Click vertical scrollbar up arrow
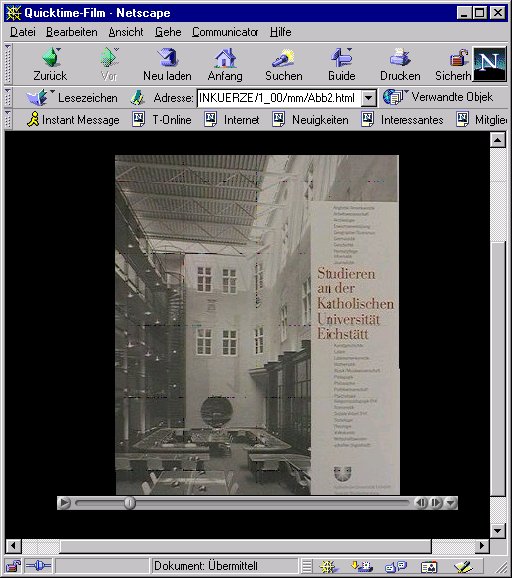The height and width of the screenshot is (578, 512). point(498,140)
